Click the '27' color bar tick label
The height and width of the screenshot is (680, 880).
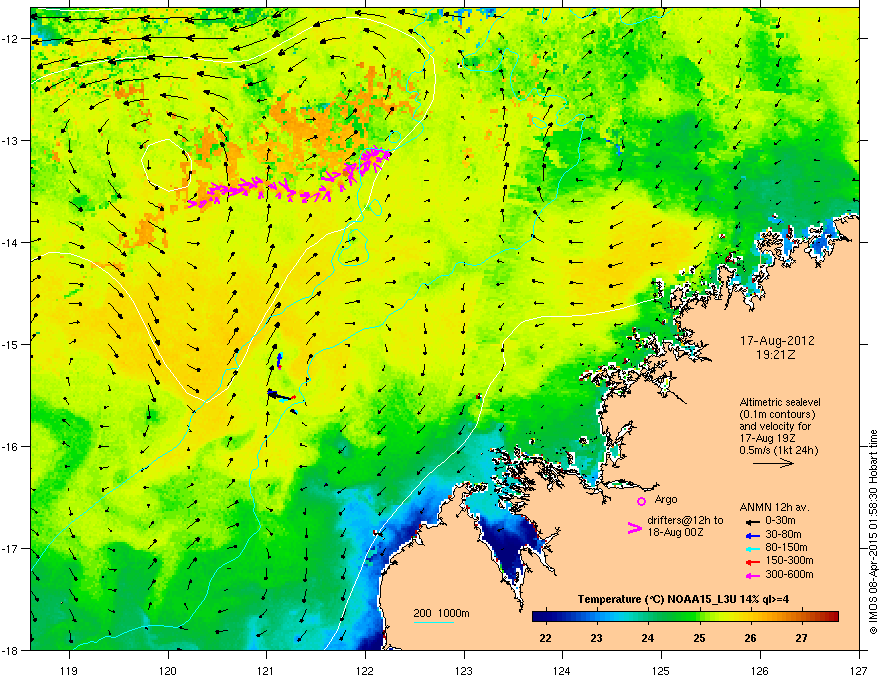click(x=801, y=638)
